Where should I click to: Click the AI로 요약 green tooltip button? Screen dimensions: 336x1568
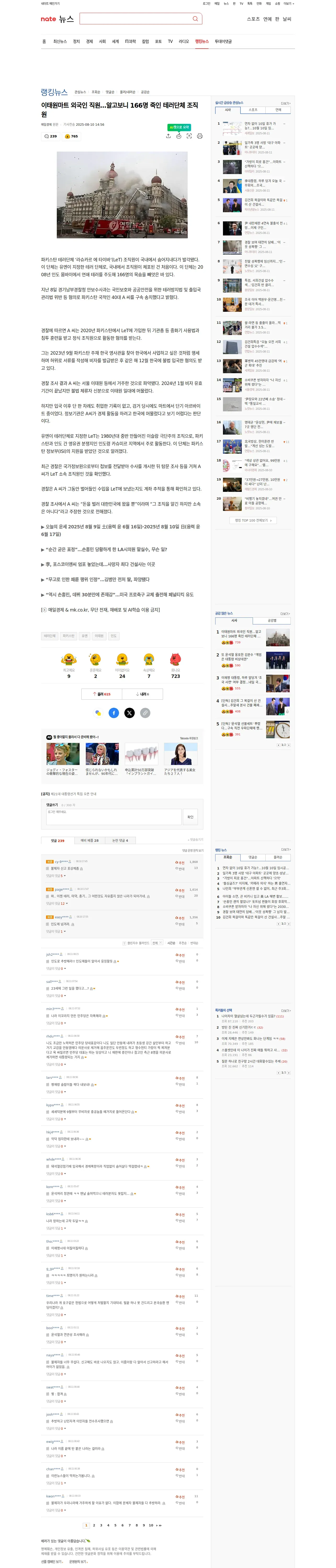180,127
